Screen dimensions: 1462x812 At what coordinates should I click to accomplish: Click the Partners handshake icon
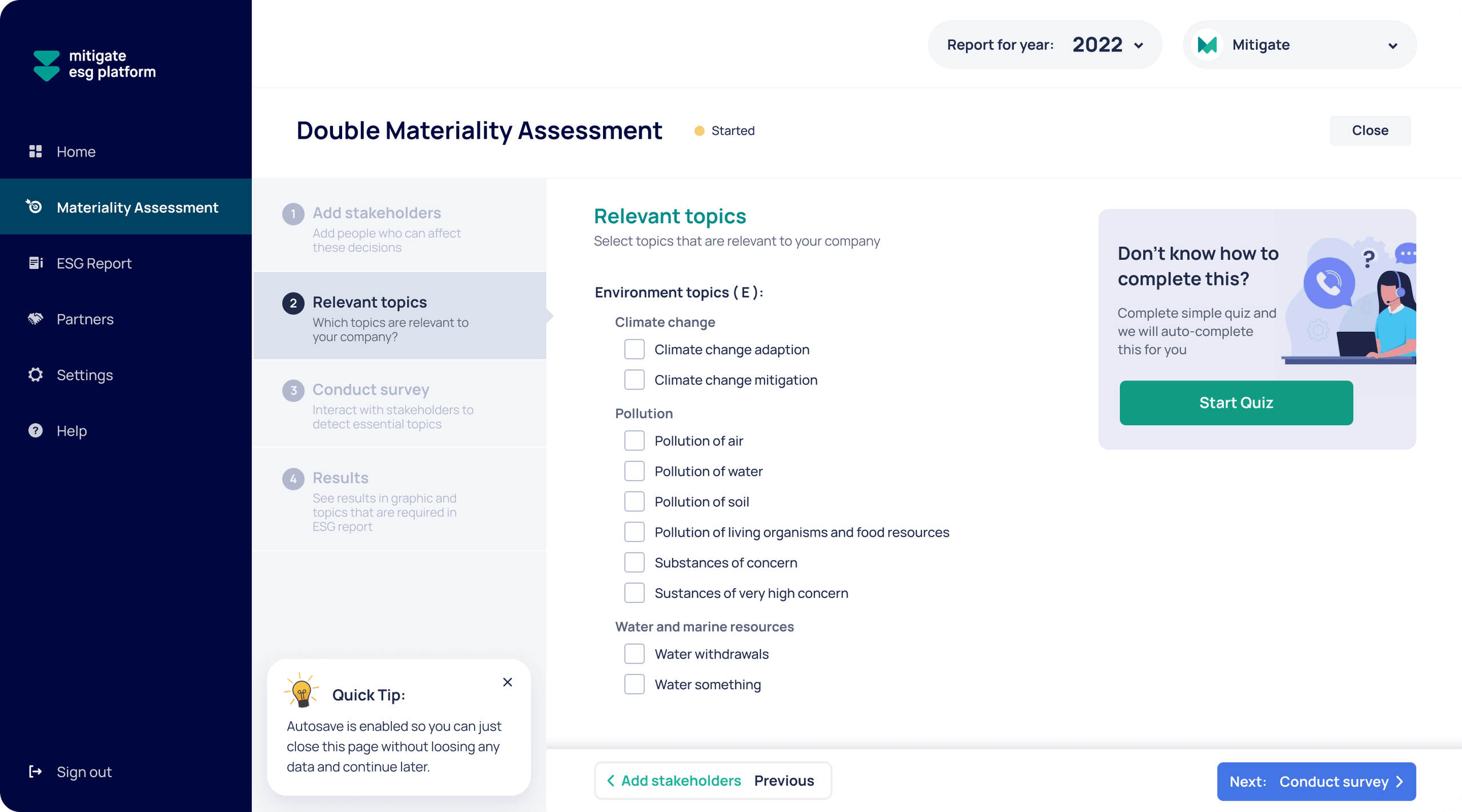pos(35,319)
